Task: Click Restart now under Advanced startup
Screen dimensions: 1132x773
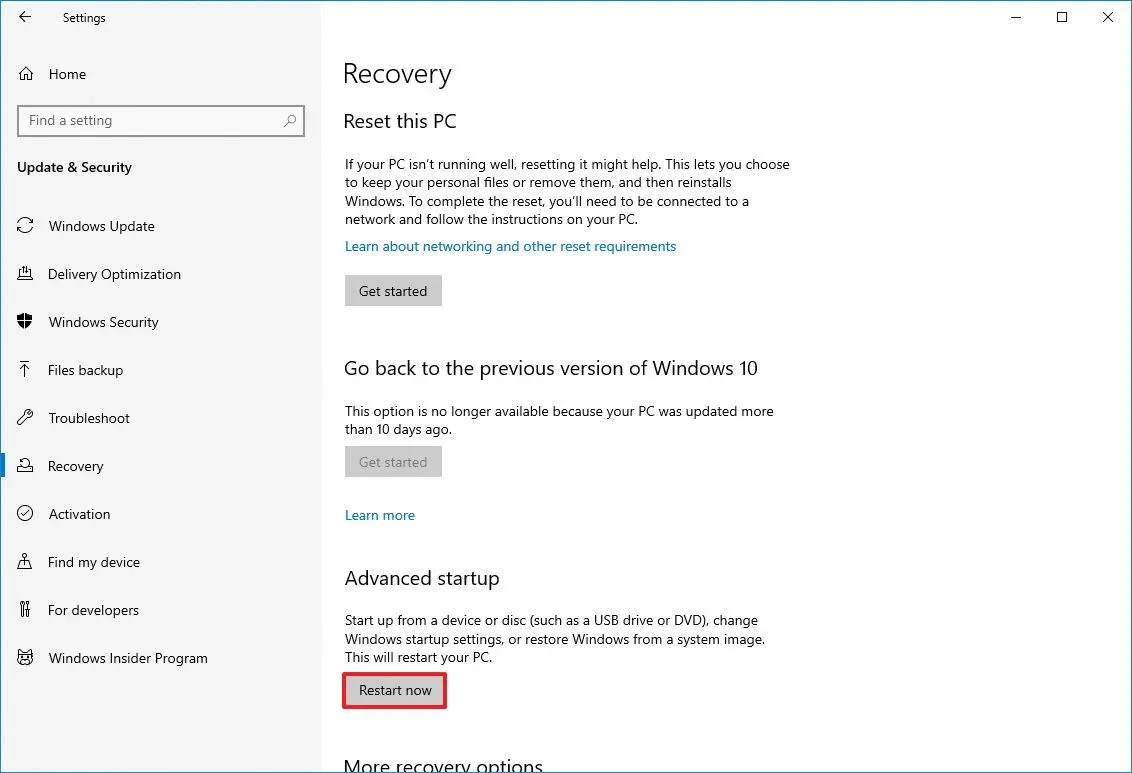Action: tap(394, 690)
